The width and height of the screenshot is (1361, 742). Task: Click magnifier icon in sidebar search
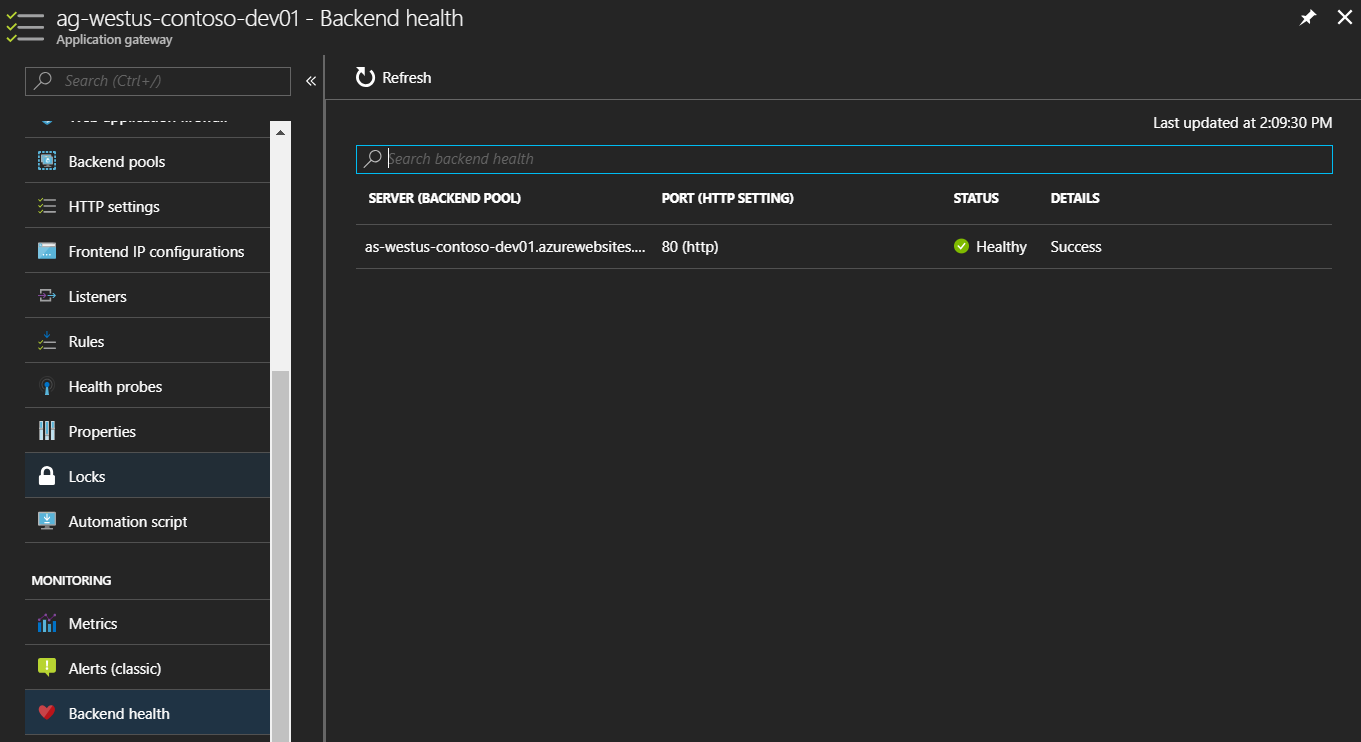(43, 81)
